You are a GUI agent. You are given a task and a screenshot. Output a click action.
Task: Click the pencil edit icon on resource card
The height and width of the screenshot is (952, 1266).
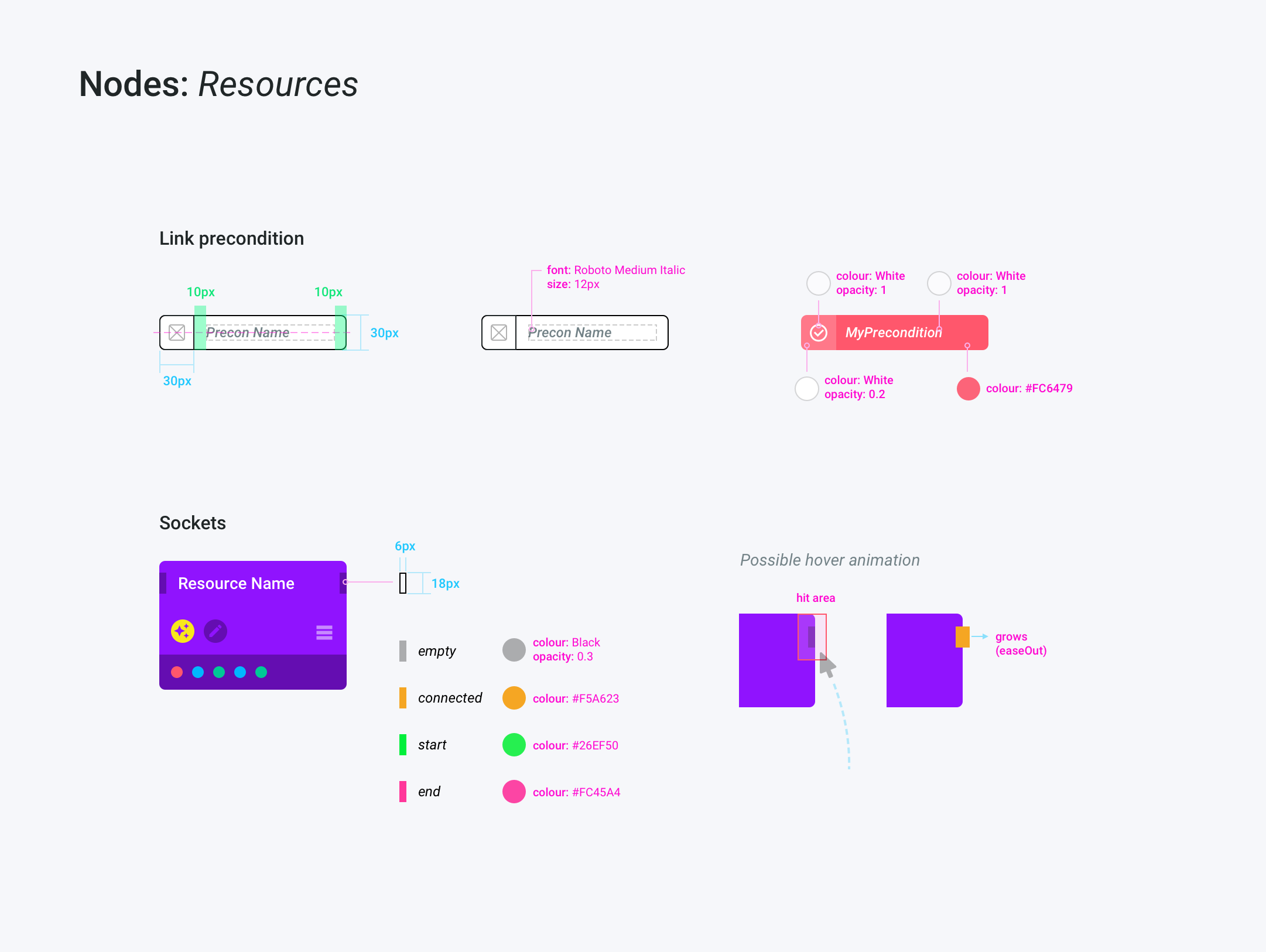pos(215,631)
